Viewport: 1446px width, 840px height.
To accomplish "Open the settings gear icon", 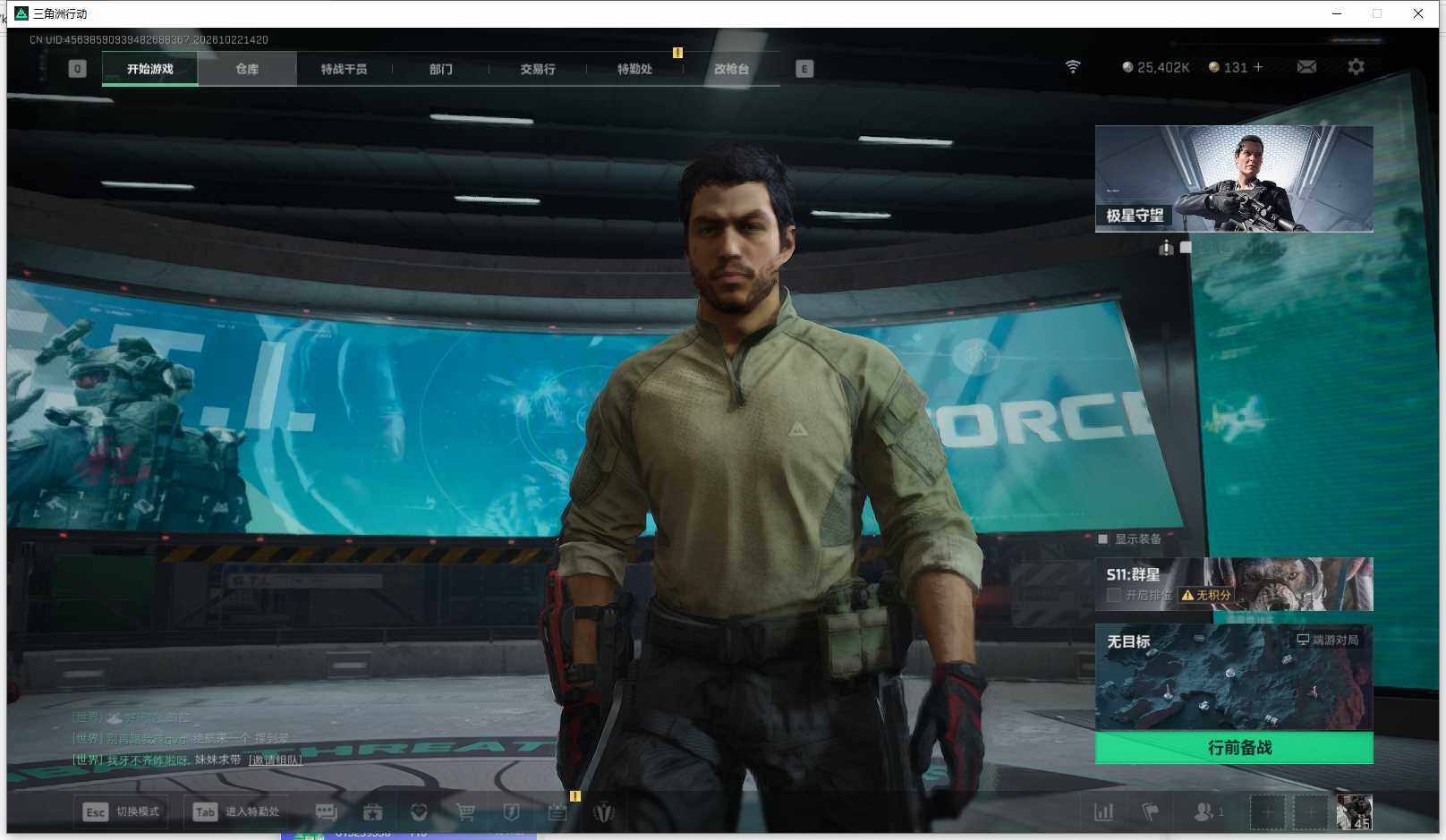I will (1356, 67).
